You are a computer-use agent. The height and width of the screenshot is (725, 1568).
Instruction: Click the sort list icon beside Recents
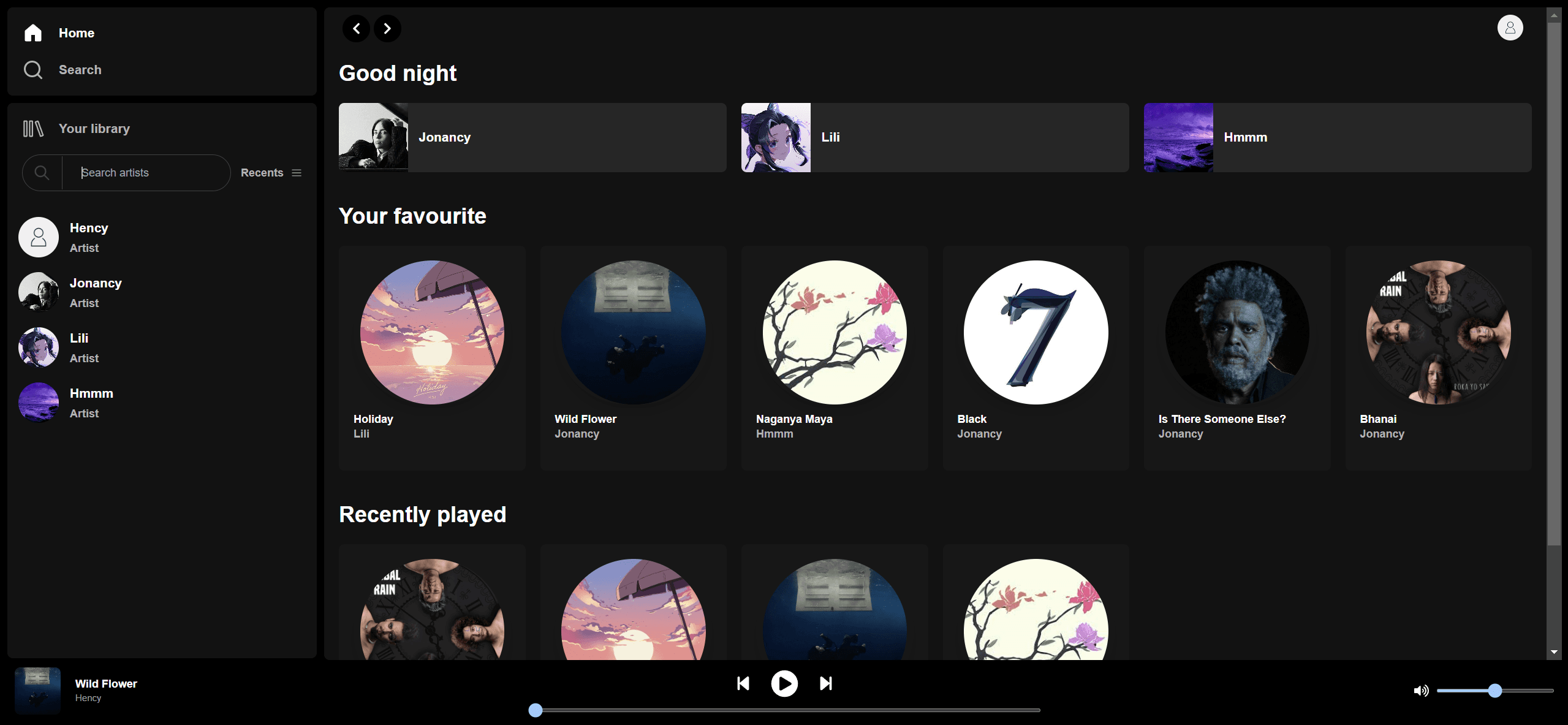[297, 173]
